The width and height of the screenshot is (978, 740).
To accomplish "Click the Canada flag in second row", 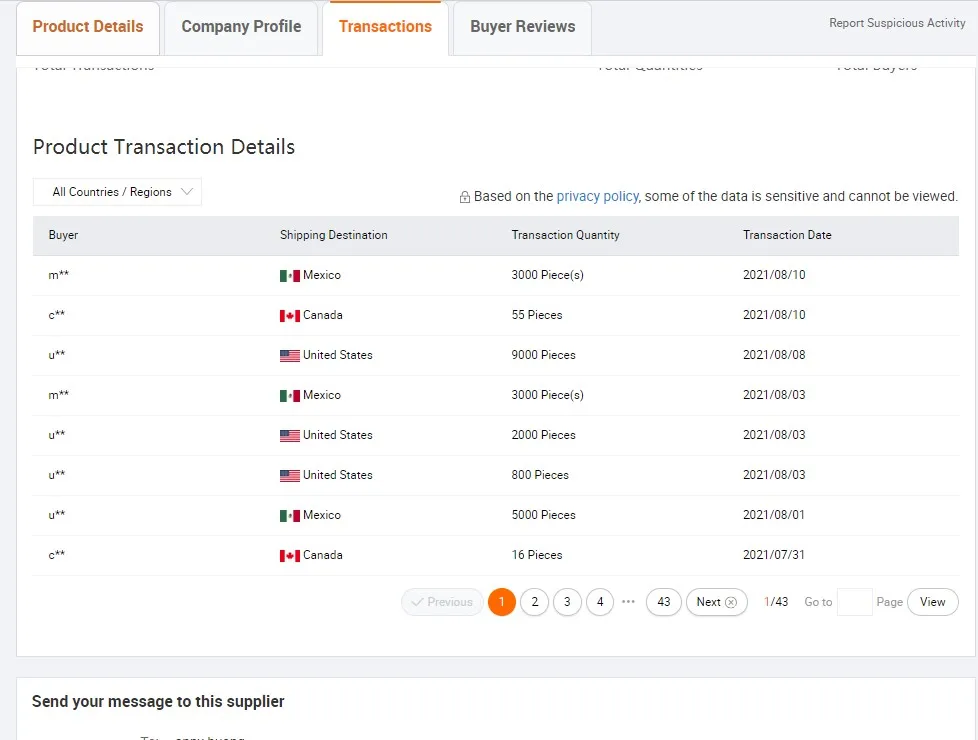I will tap(289, 316).
